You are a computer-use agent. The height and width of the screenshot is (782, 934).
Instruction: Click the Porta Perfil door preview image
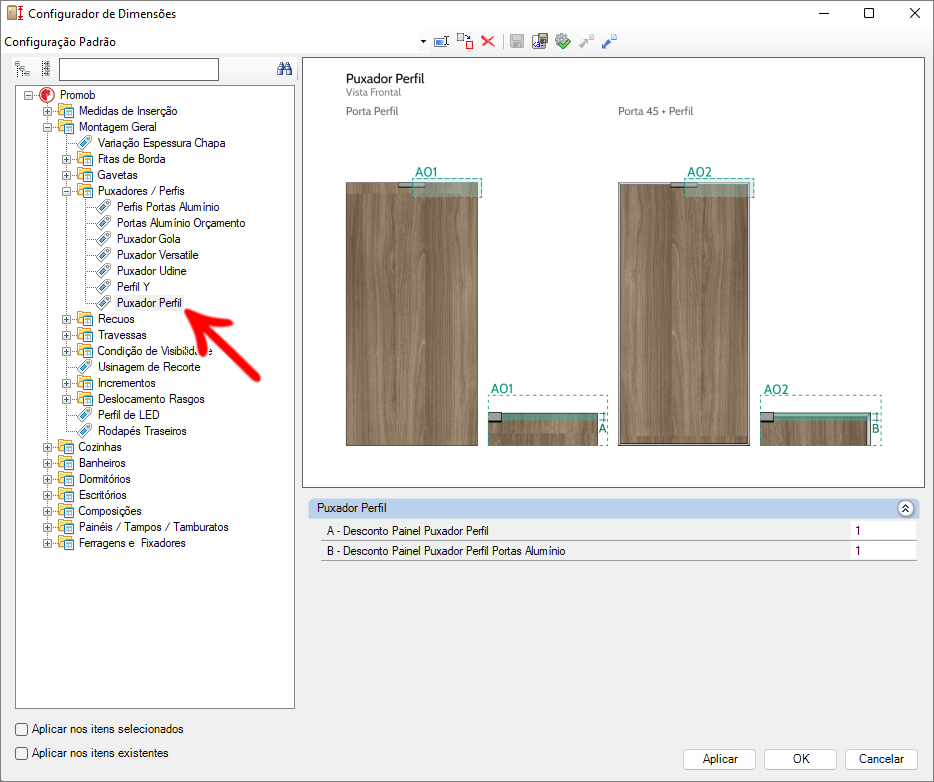click(x=412, y=314)
